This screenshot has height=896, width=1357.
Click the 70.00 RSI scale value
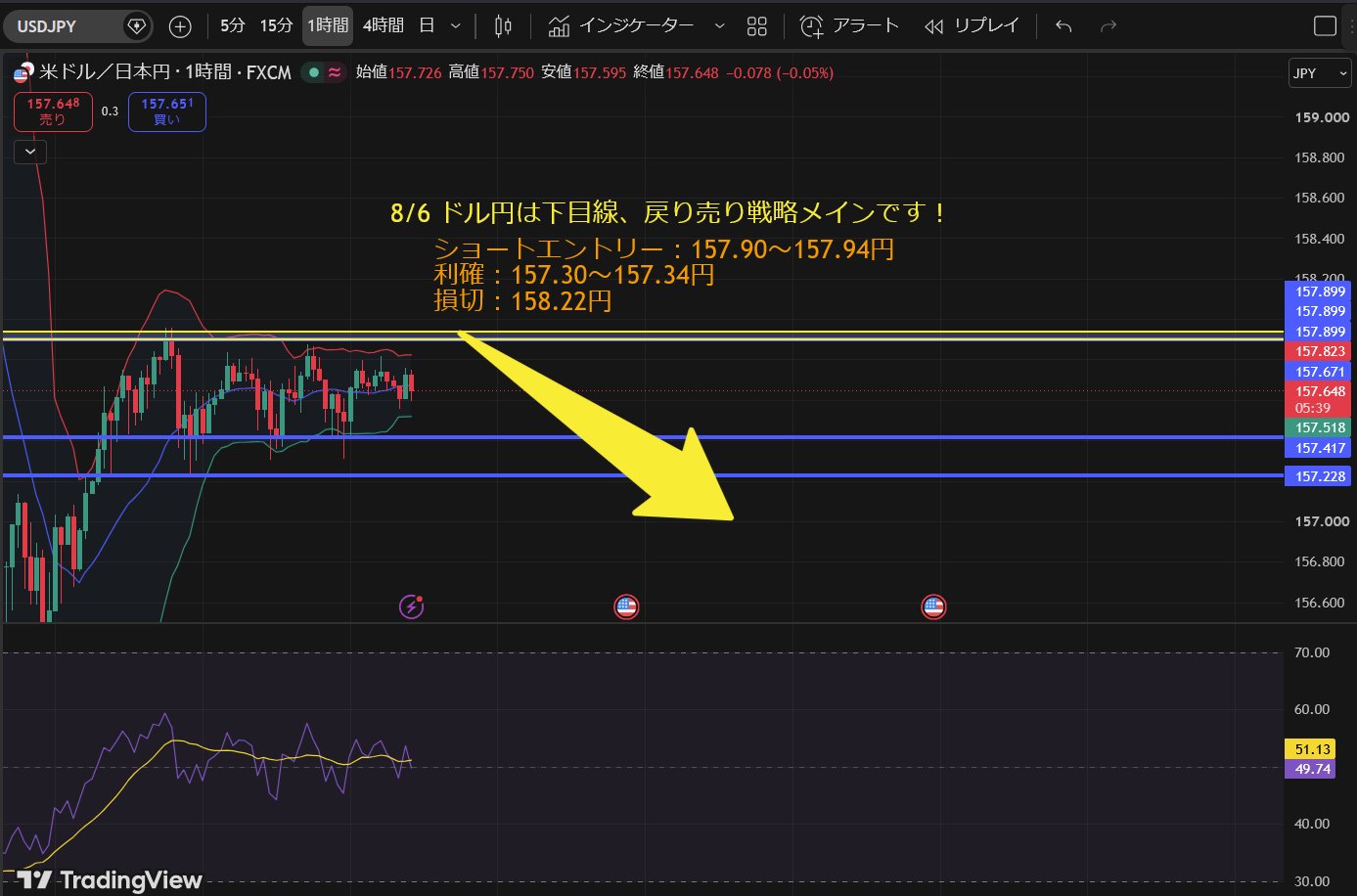click(1311, 652)
